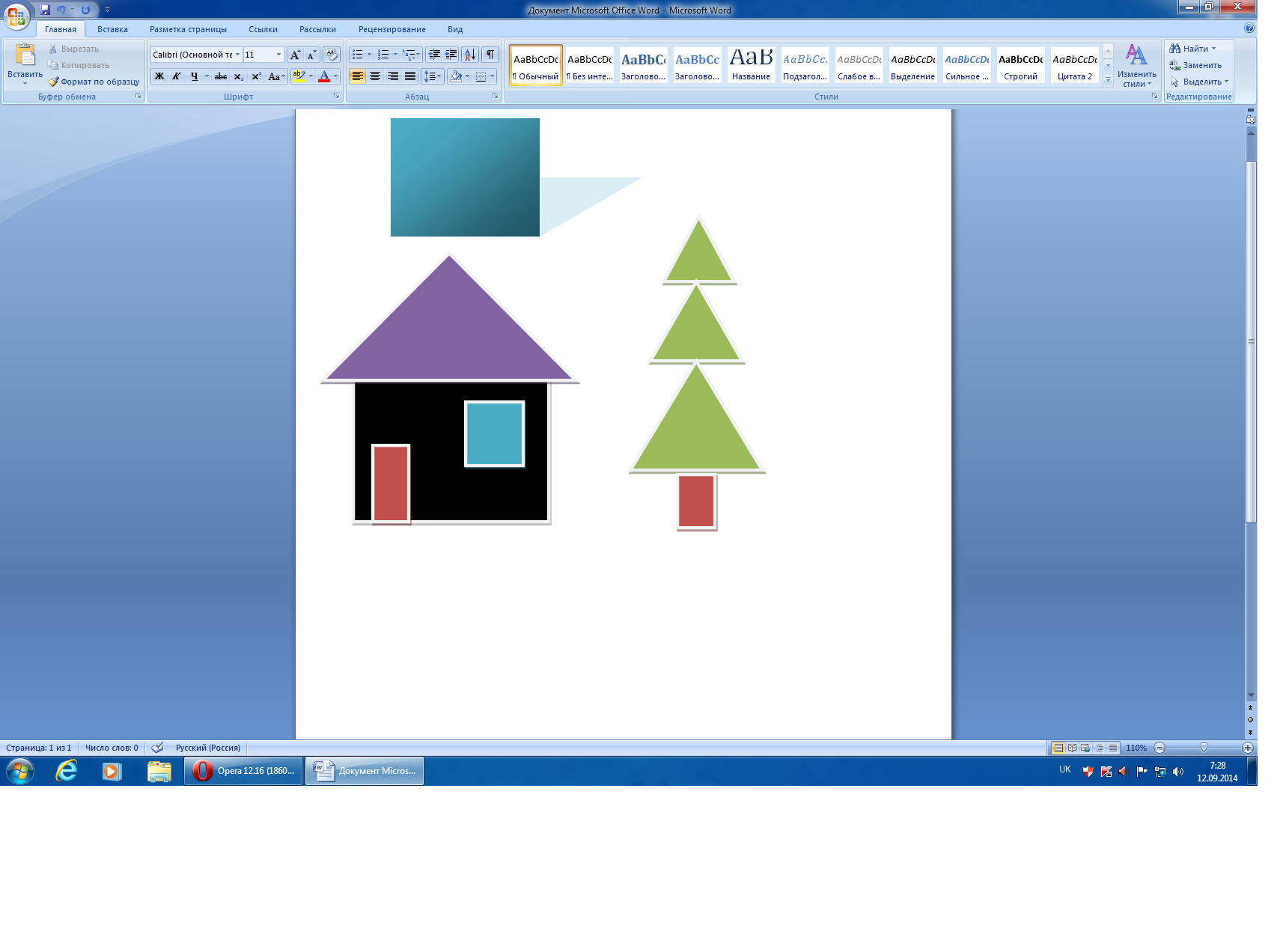Switch to Opera 12.16 taskbar window
The width and height of the screenshot is (1286, 952).
243,771
